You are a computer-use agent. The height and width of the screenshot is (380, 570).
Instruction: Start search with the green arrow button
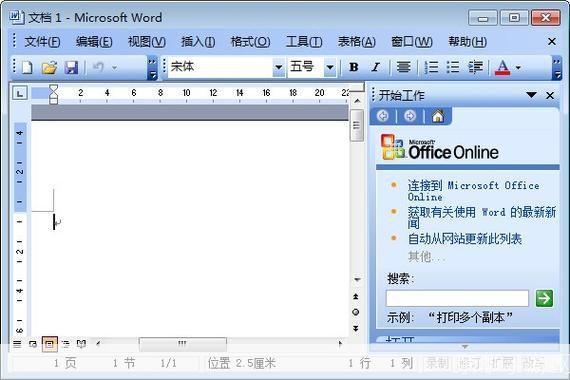pos(544,298)
